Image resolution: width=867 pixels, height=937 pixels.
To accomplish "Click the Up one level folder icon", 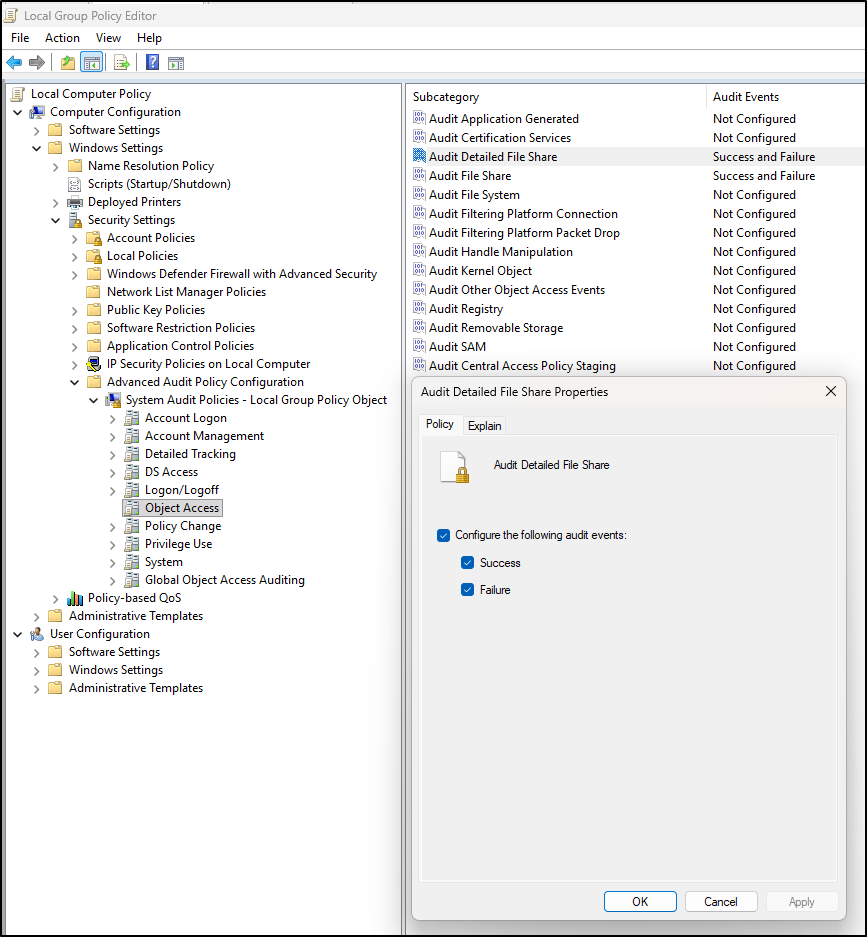I will coord(68,62).
